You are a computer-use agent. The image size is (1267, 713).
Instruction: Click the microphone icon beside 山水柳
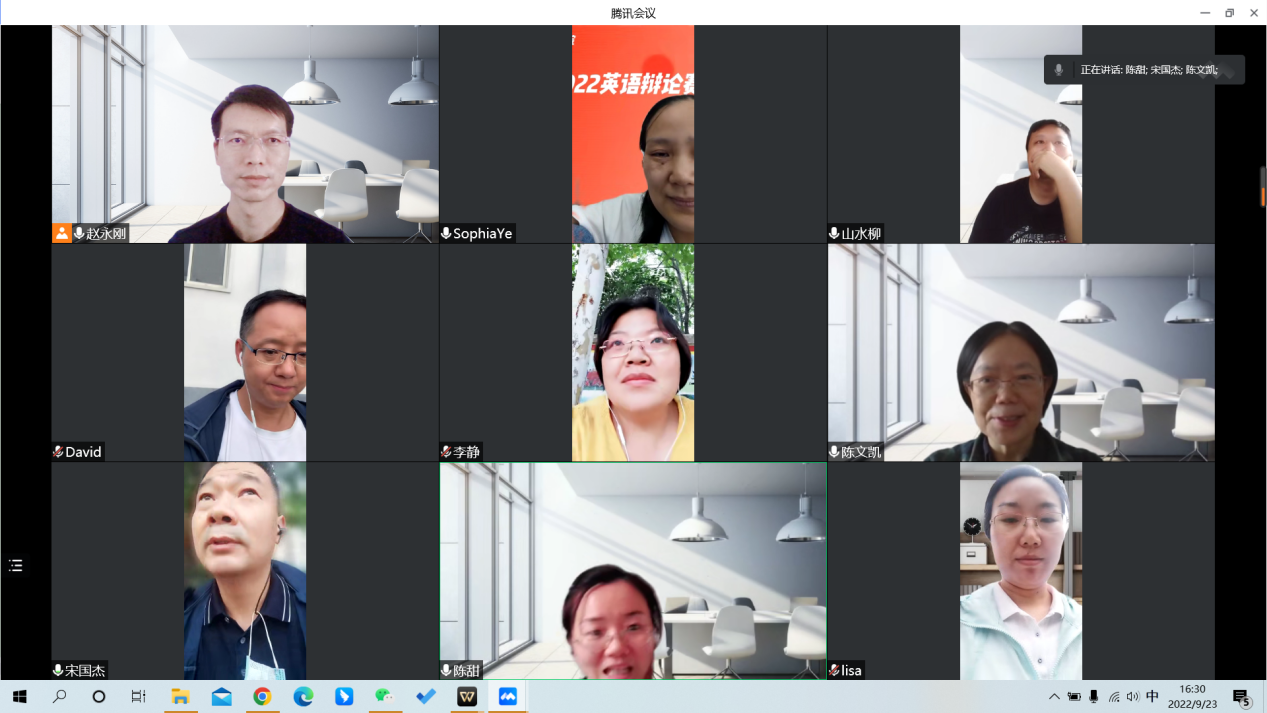834,233
